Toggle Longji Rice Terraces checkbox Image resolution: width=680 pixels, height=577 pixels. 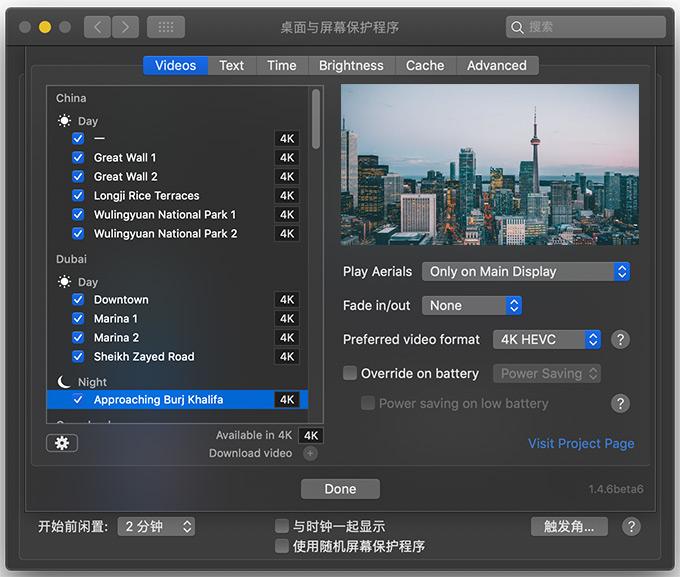(x=78, y=196)
